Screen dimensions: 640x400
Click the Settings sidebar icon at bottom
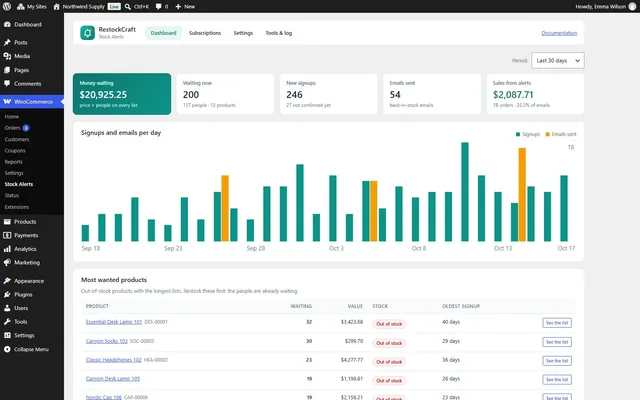point(7,336)
